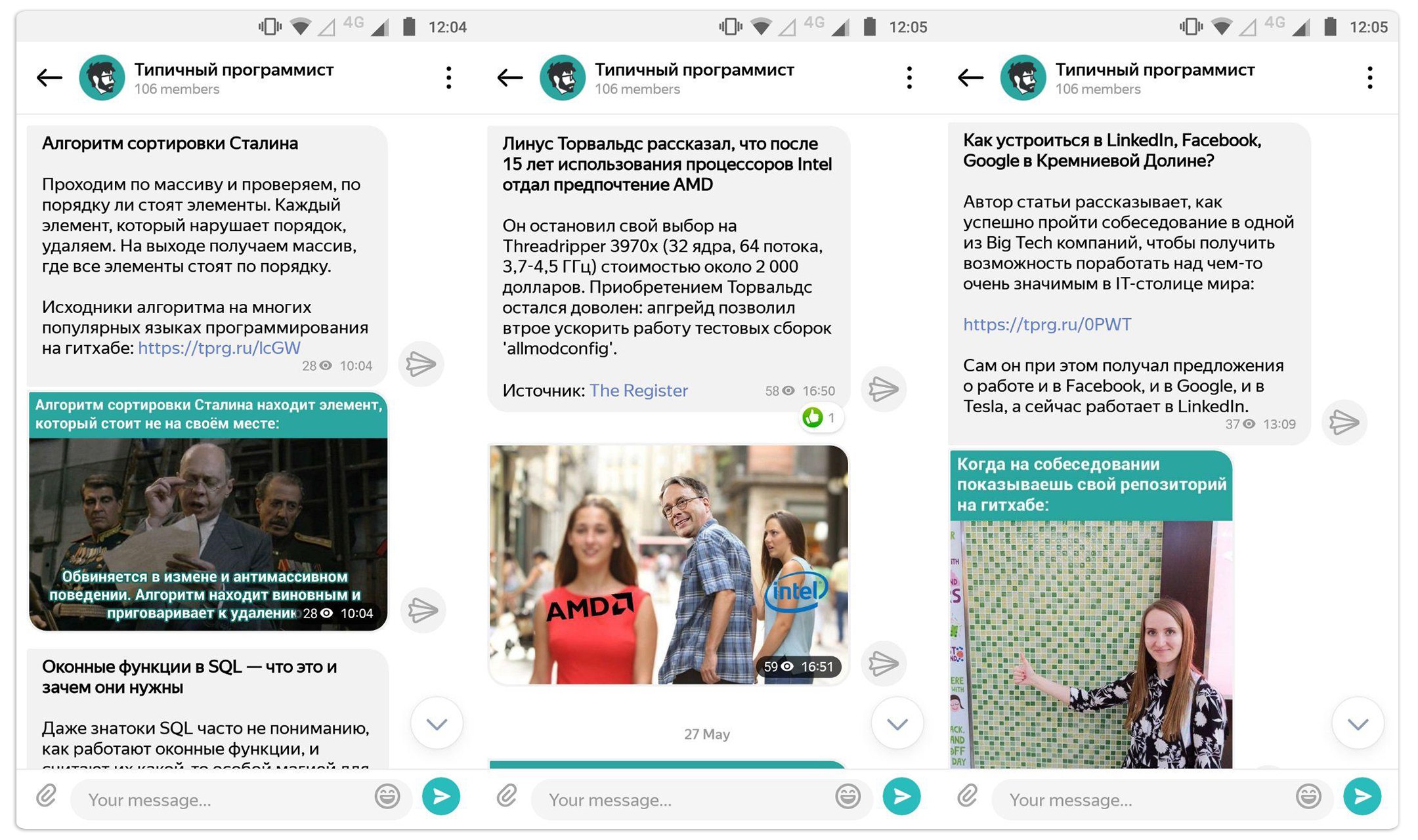This screenshot has width=1418, height=840.
Task: Open three-dot menu in the 12:04 screen
Action: (x=448, y=77)
